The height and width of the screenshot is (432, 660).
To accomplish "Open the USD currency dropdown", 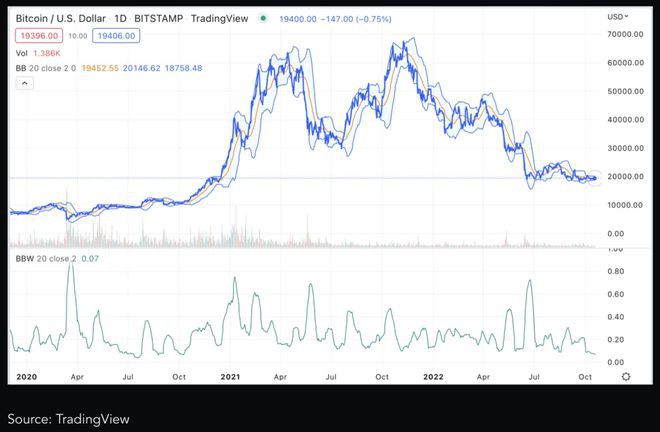I will pos(617,18).
